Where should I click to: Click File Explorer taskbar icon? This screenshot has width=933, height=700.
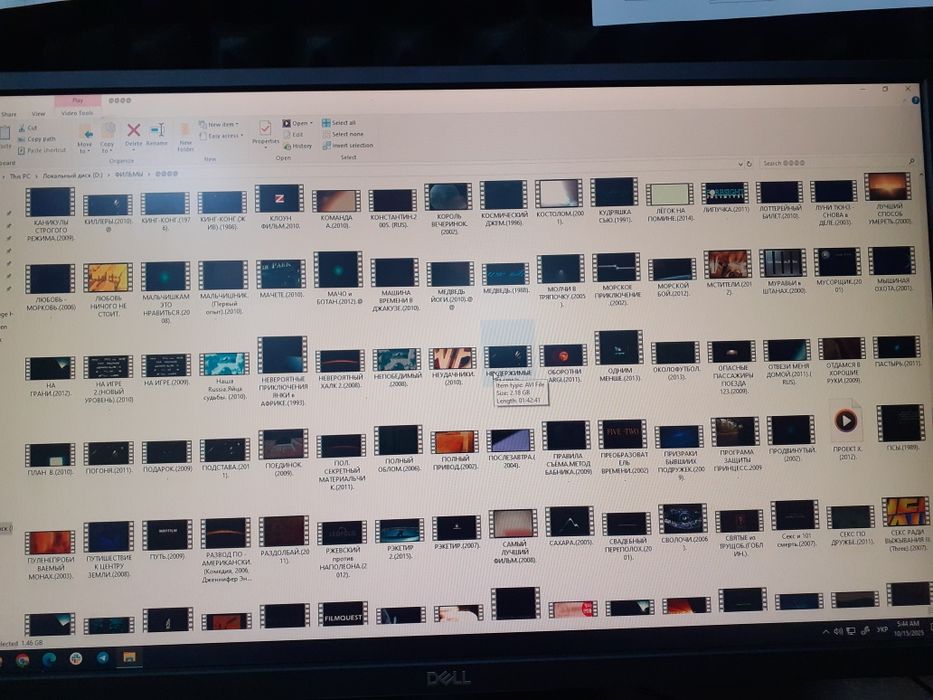(129, 657)
